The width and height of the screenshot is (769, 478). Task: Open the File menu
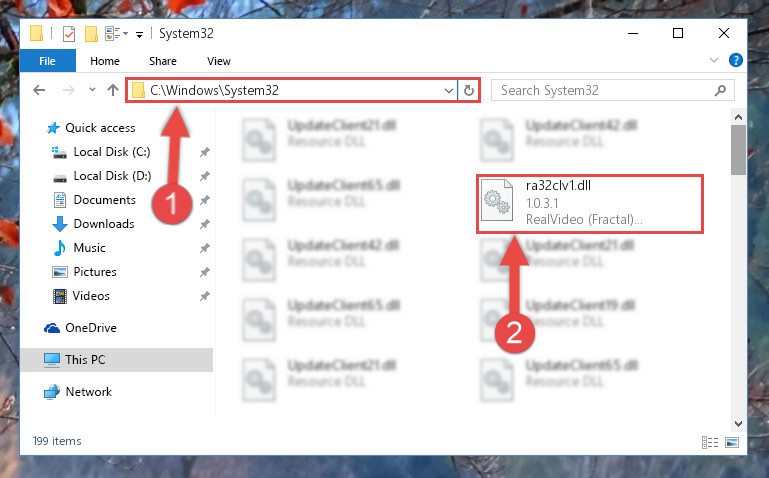pos(48,61)
